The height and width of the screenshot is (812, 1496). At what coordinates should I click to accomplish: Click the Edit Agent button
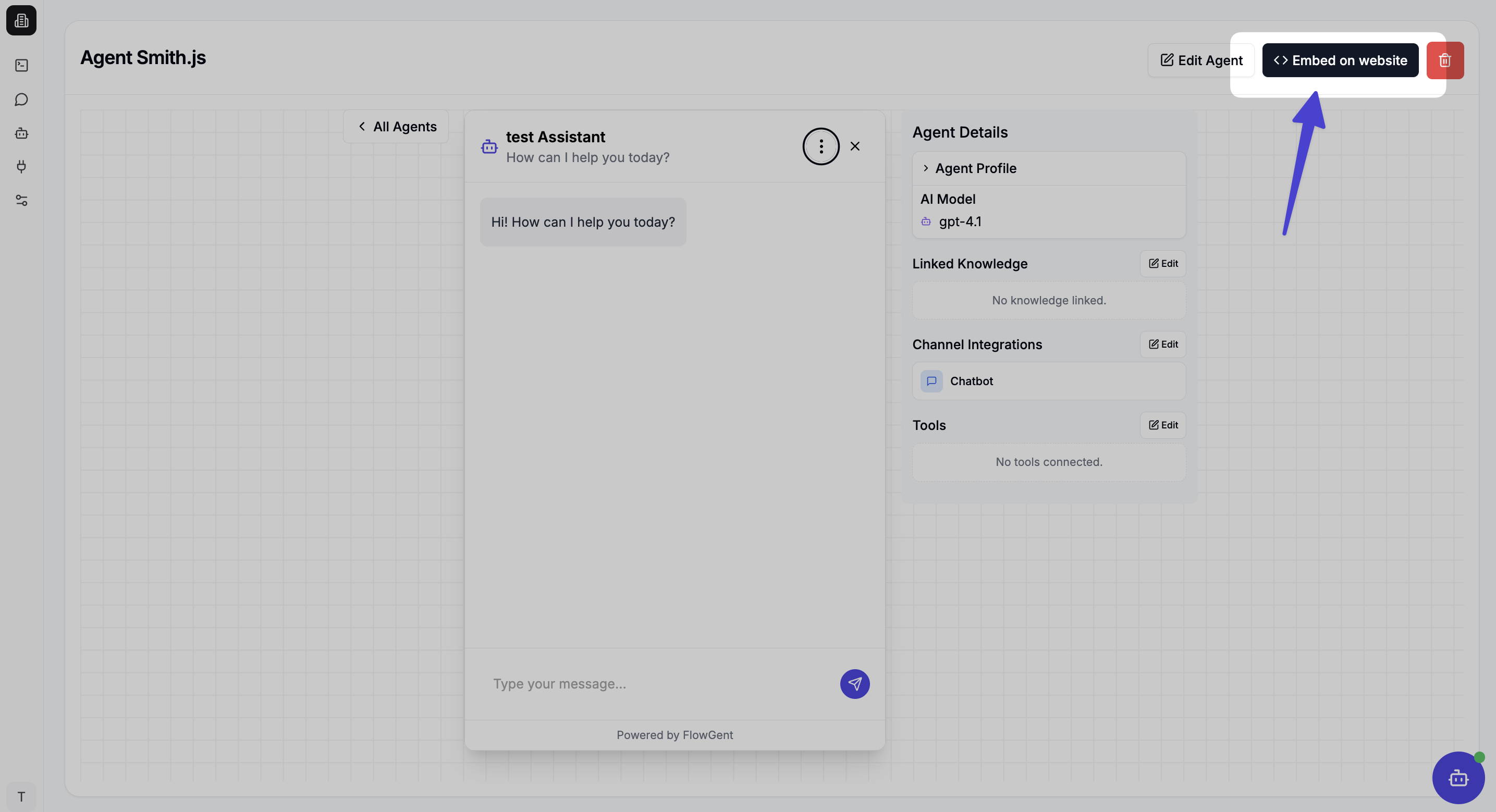tap(1201, 60)
